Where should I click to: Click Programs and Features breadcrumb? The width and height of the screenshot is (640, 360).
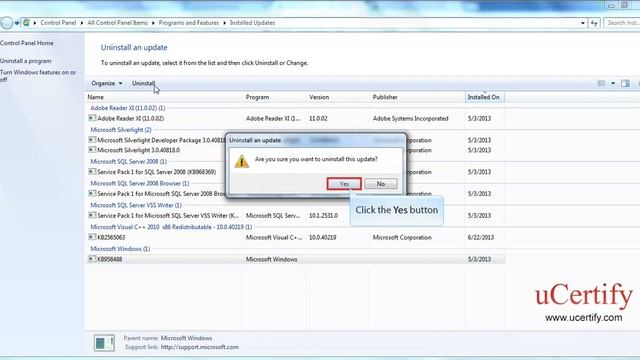[189, 23]
